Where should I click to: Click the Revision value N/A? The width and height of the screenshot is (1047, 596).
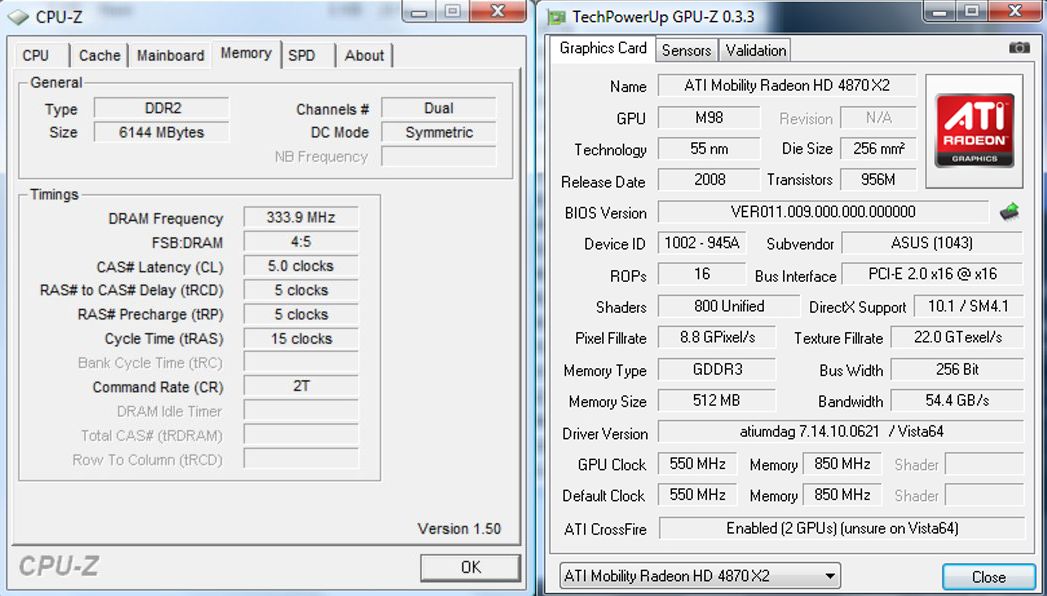pos(878,117)
